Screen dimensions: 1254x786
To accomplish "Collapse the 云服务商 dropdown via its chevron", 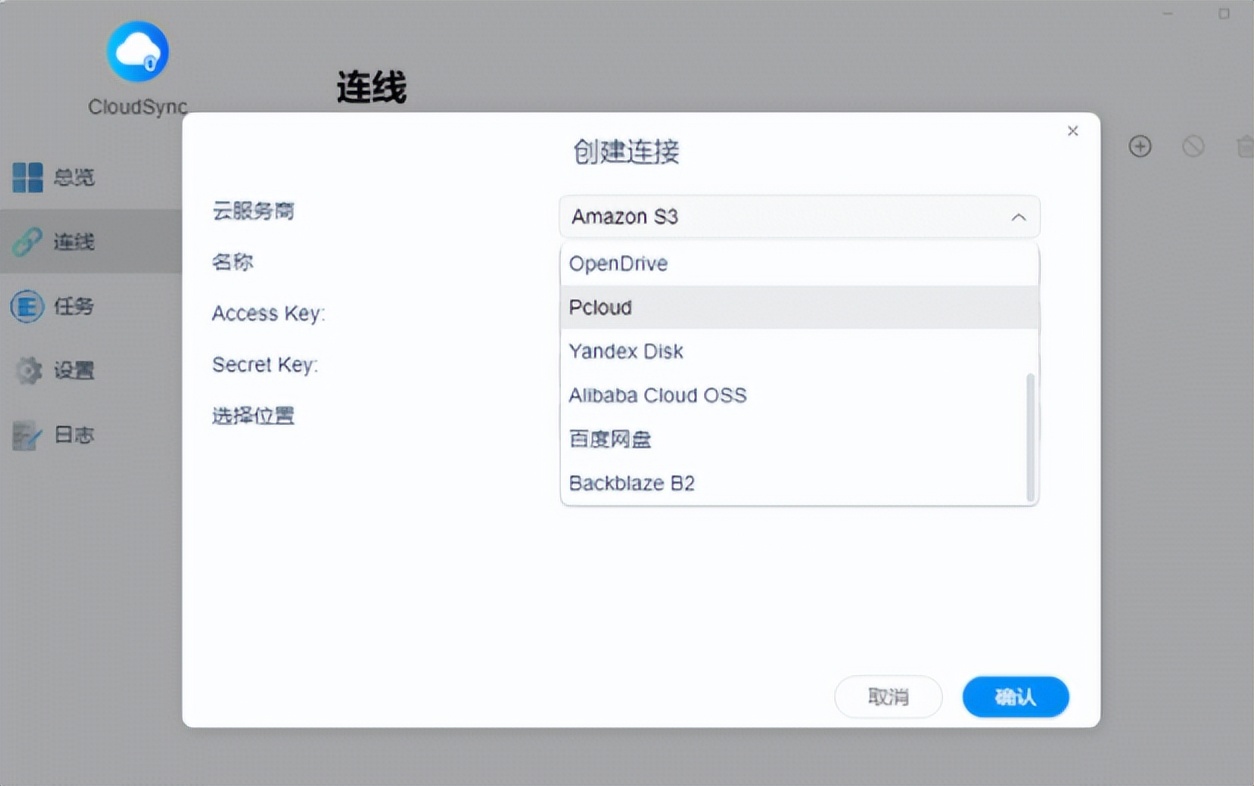I will (1019, 217).
